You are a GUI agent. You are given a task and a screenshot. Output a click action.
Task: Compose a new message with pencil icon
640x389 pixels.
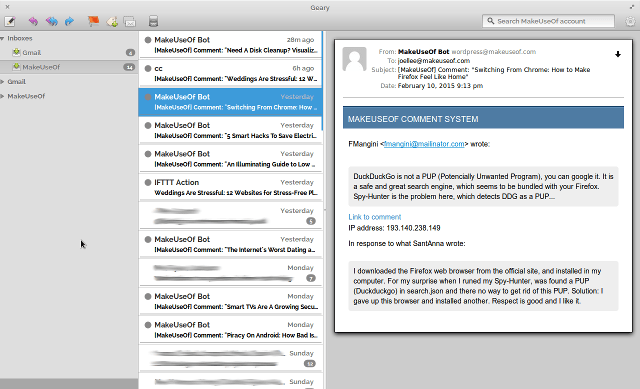[x=10, y=21]
